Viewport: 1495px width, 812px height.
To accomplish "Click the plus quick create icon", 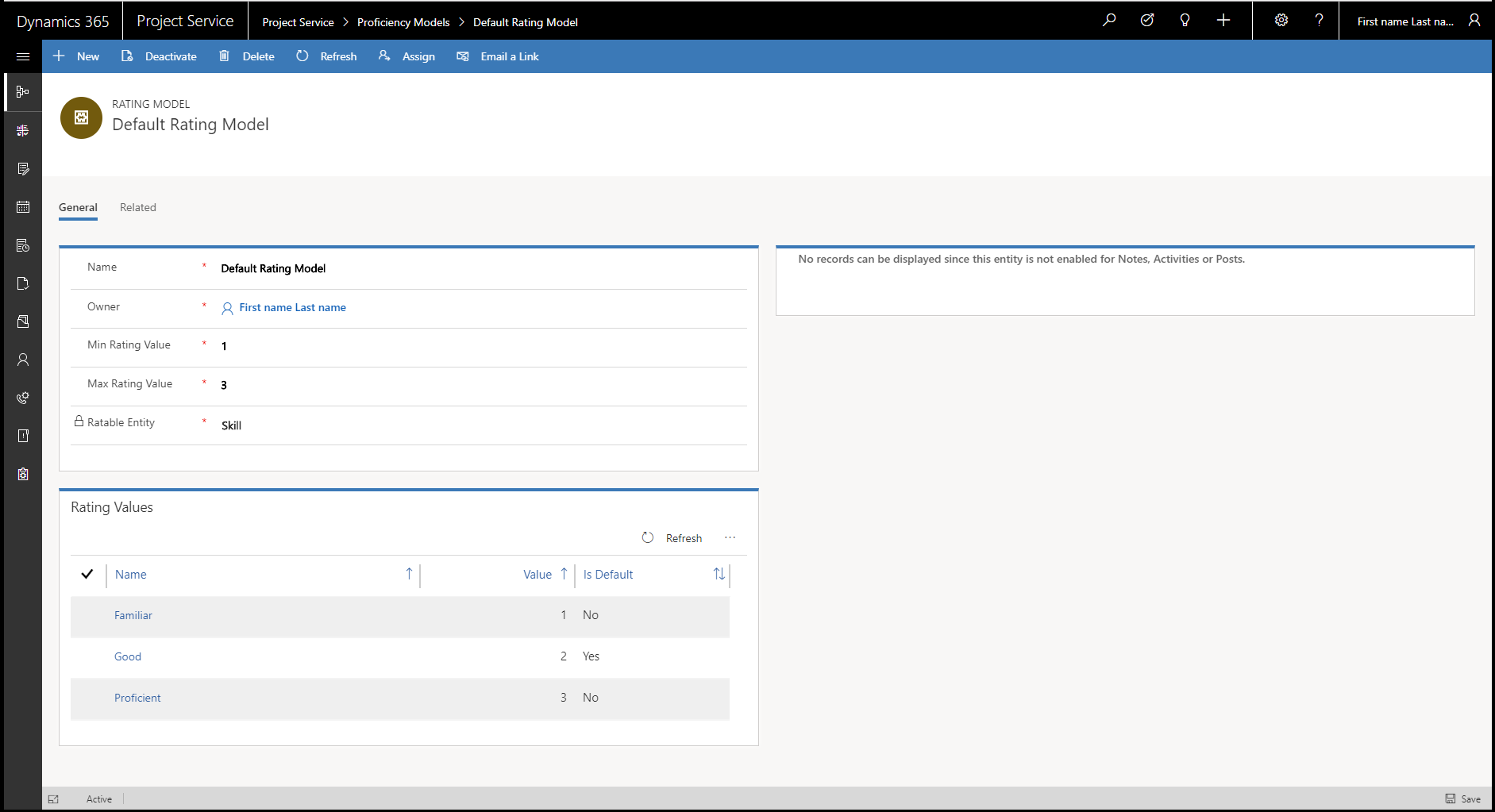I will pos(1223,21).
